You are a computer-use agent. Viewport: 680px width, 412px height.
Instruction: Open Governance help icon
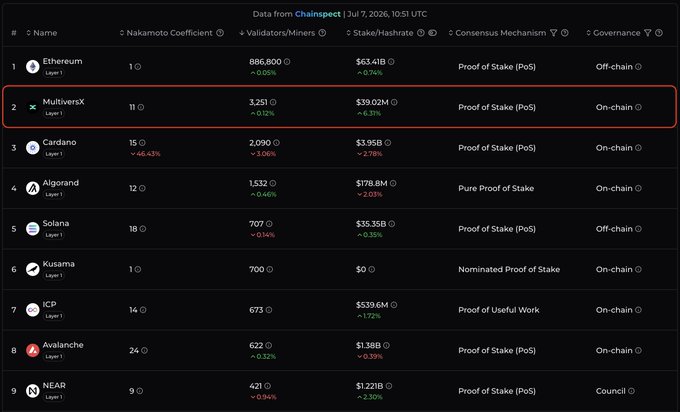[x=659, y=33]
